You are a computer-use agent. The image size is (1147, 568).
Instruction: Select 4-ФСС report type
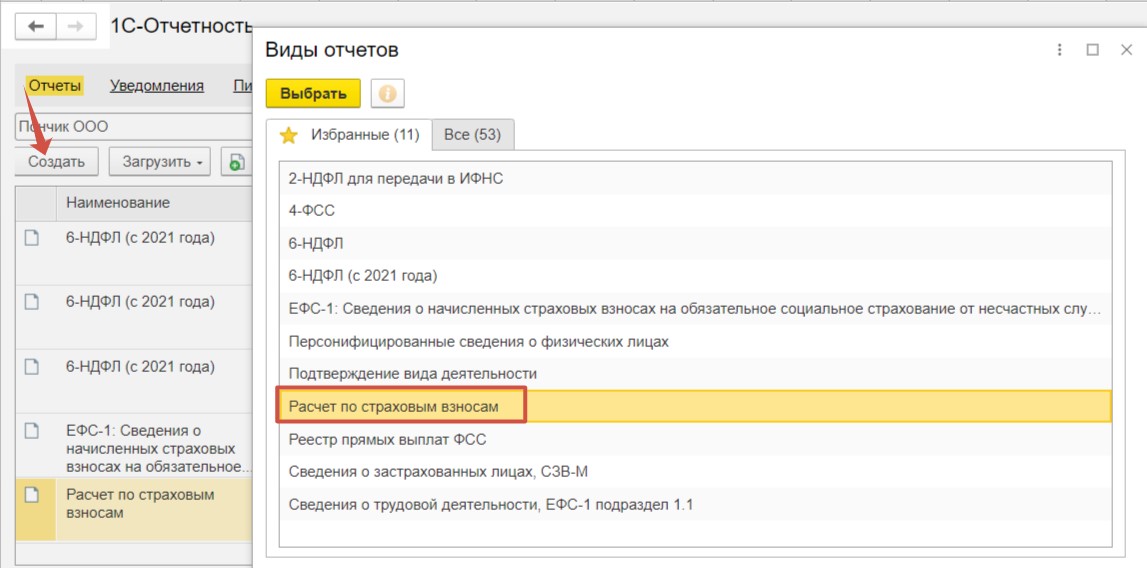click(695, 211)
